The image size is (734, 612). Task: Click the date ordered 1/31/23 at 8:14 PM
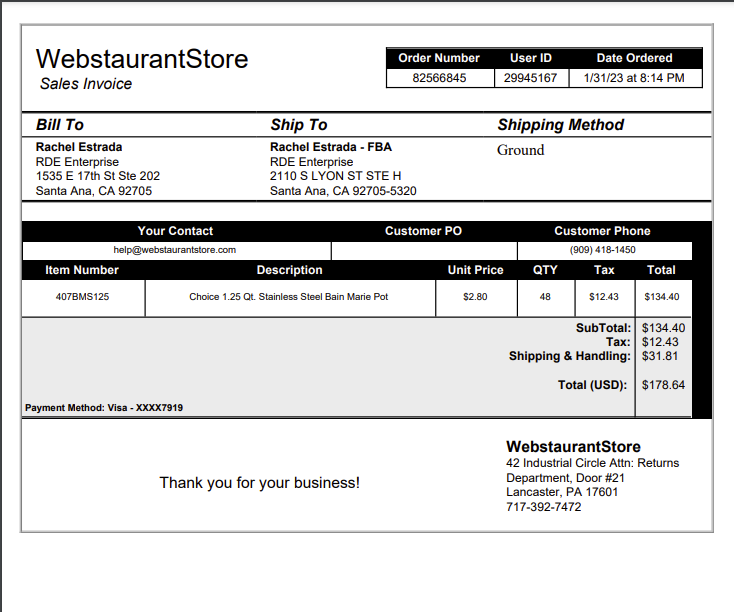[x=634, y=78]
